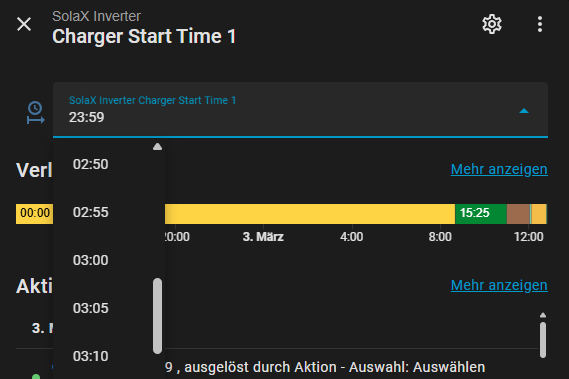Open entity settings gear icon
This screenshot has height=379, width=569.
[492, 24]
